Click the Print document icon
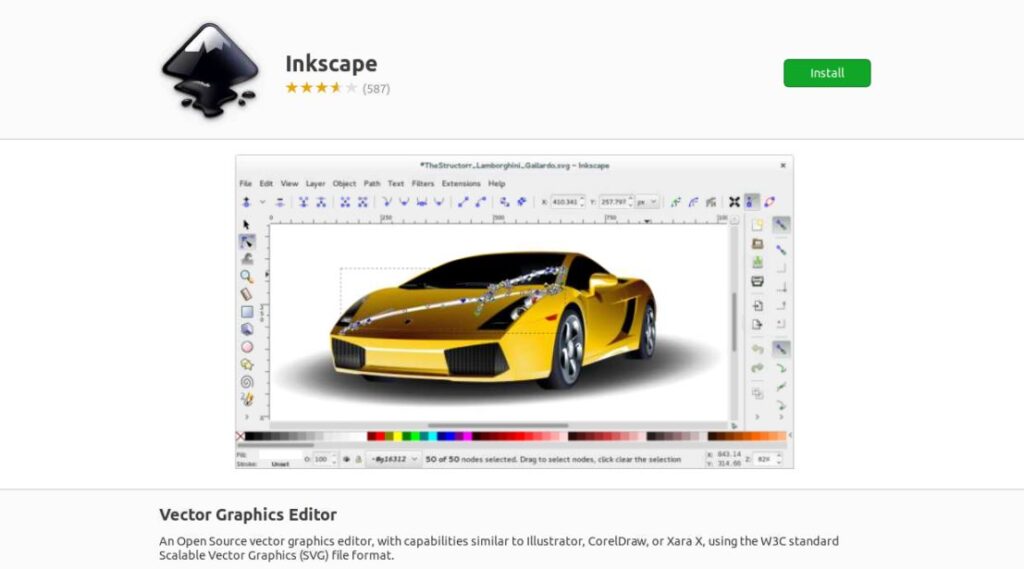 (758, 282)
